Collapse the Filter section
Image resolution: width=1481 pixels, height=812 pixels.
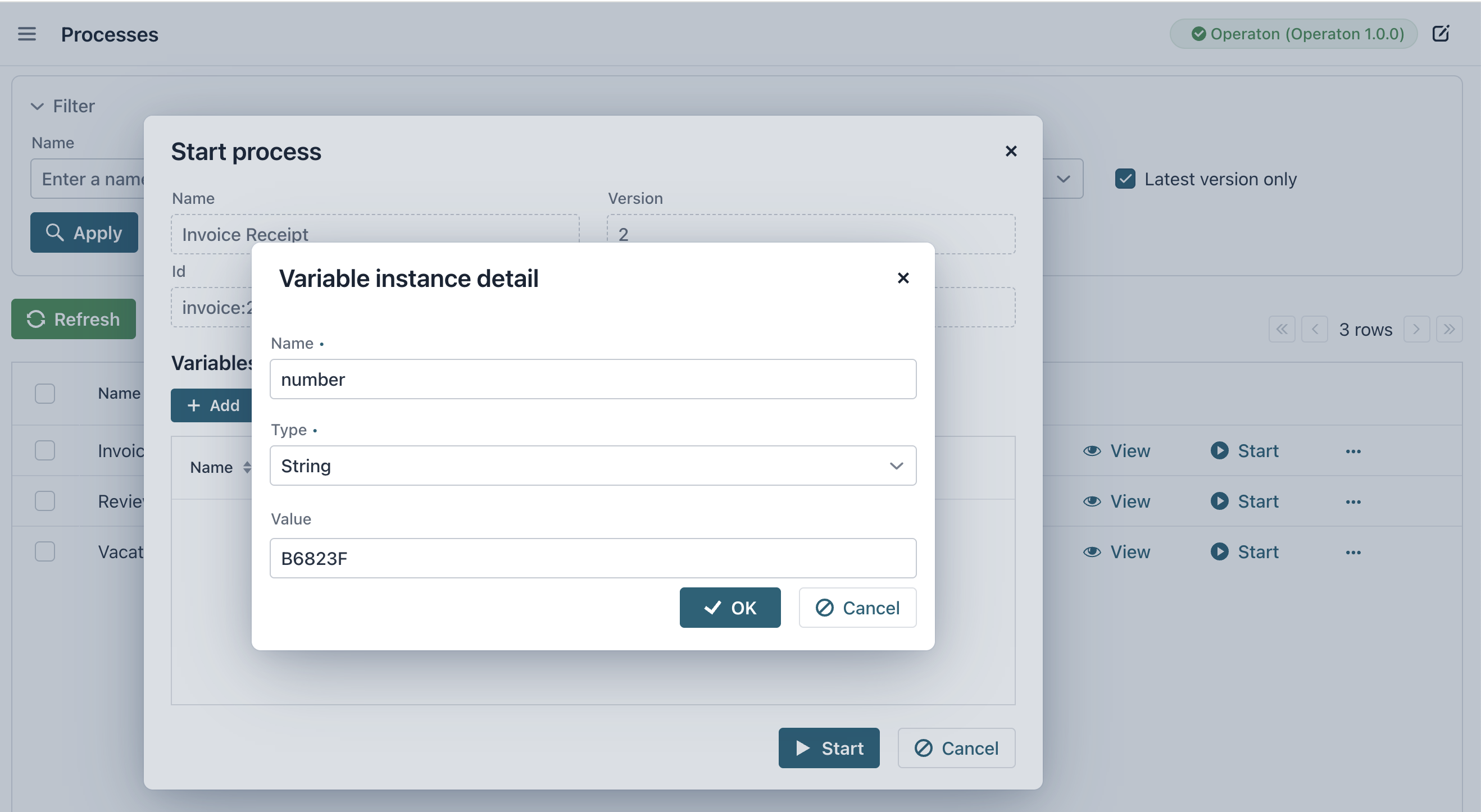pos(38,106)
